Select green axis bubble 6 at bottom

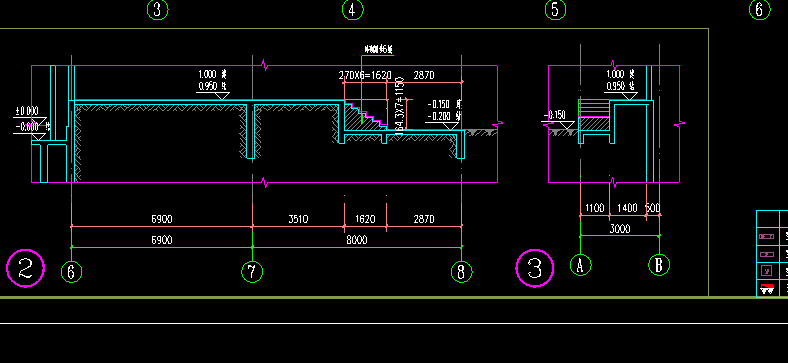(x=71, y=272)
